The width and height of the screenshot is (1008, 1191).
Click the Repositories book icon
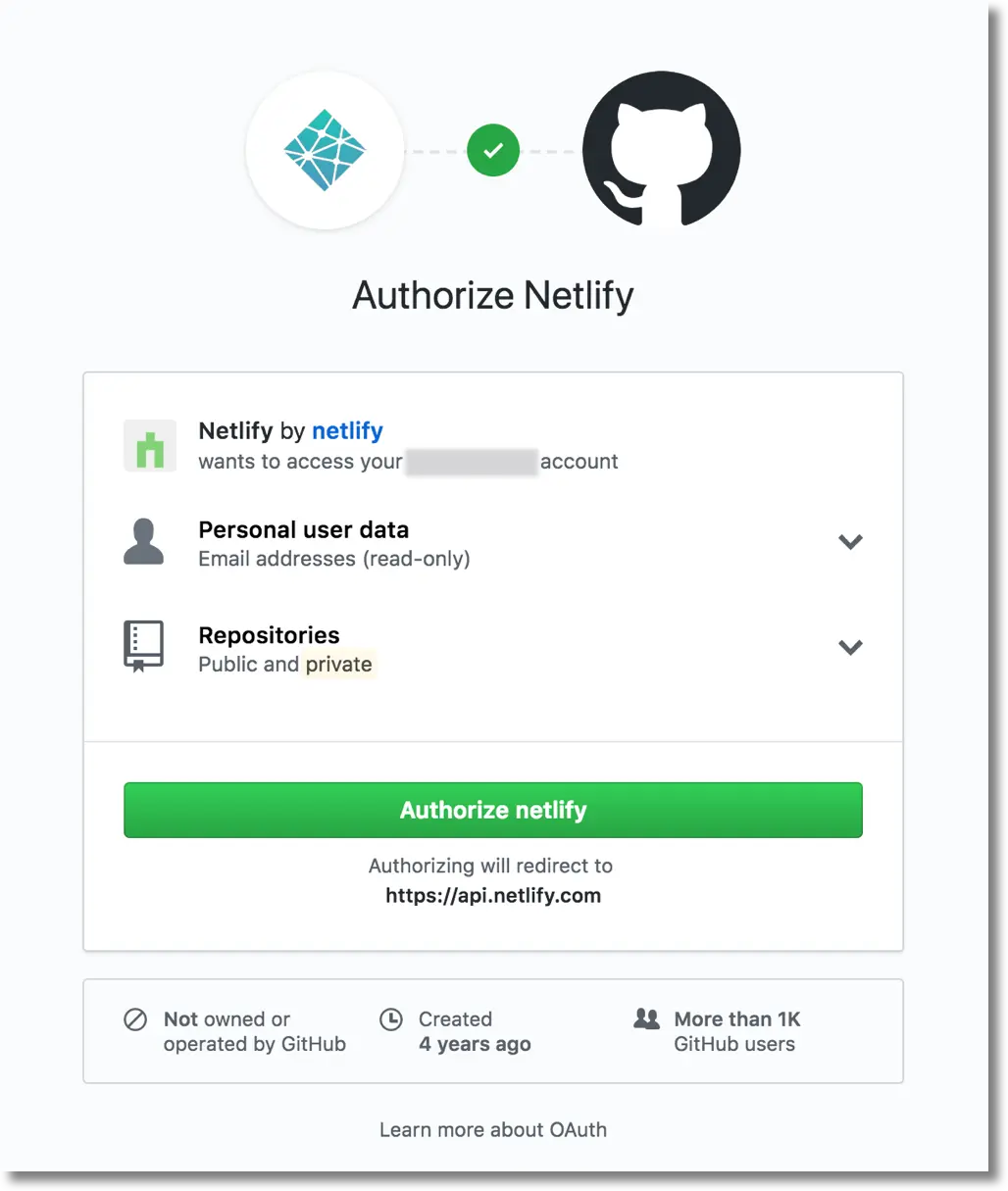144,646
